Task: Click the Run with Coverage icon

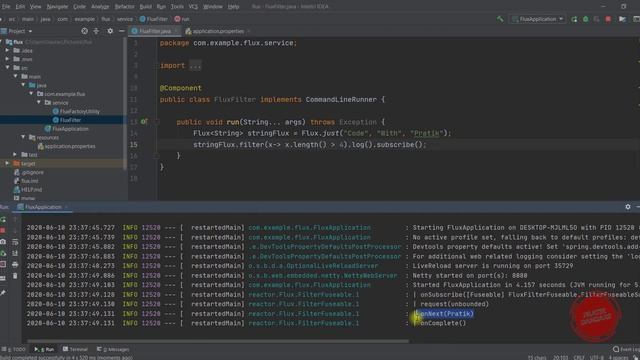Action: (x=597, y=19)
